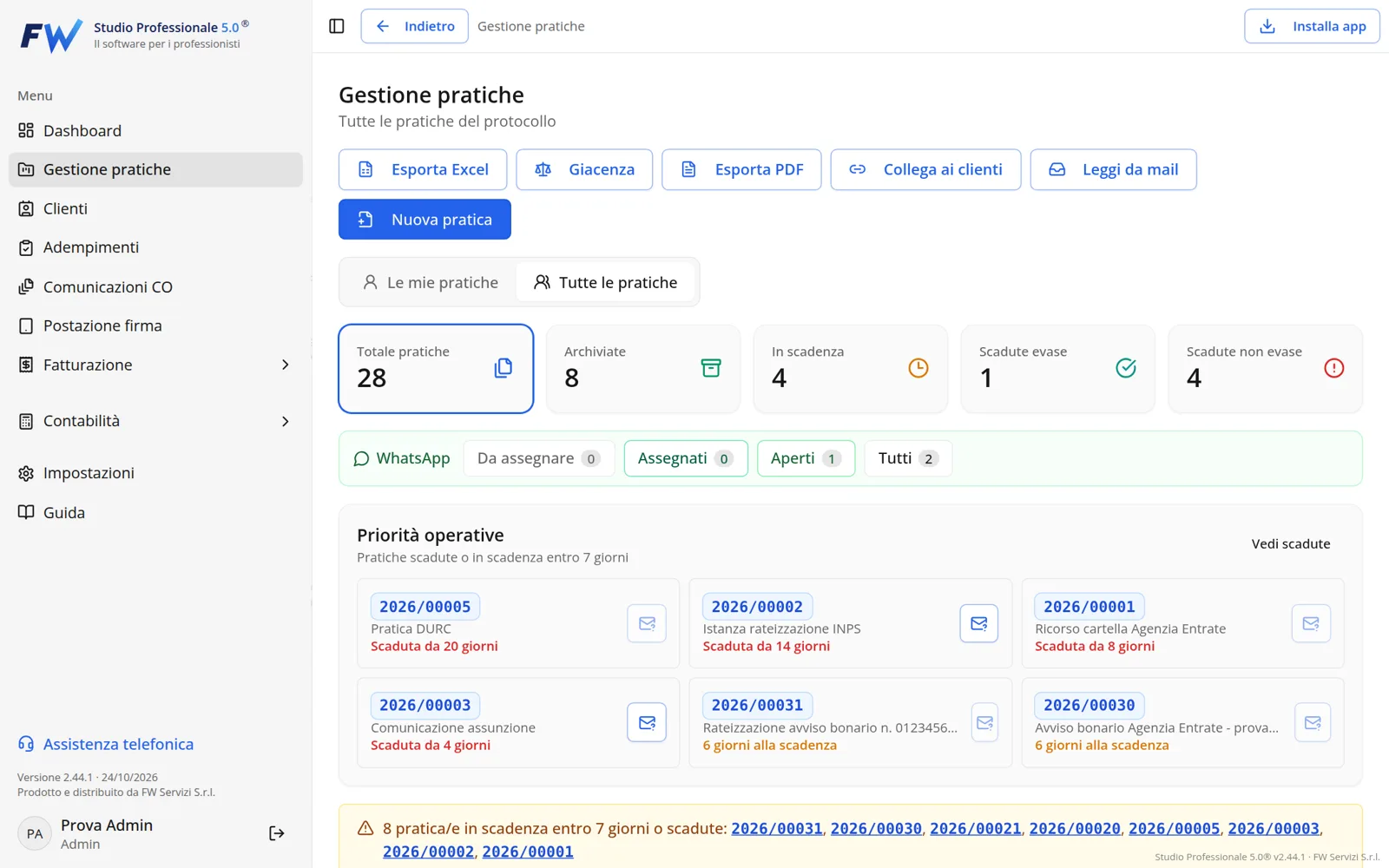
Task: Click Installa app button
Action: [1312, 26]
